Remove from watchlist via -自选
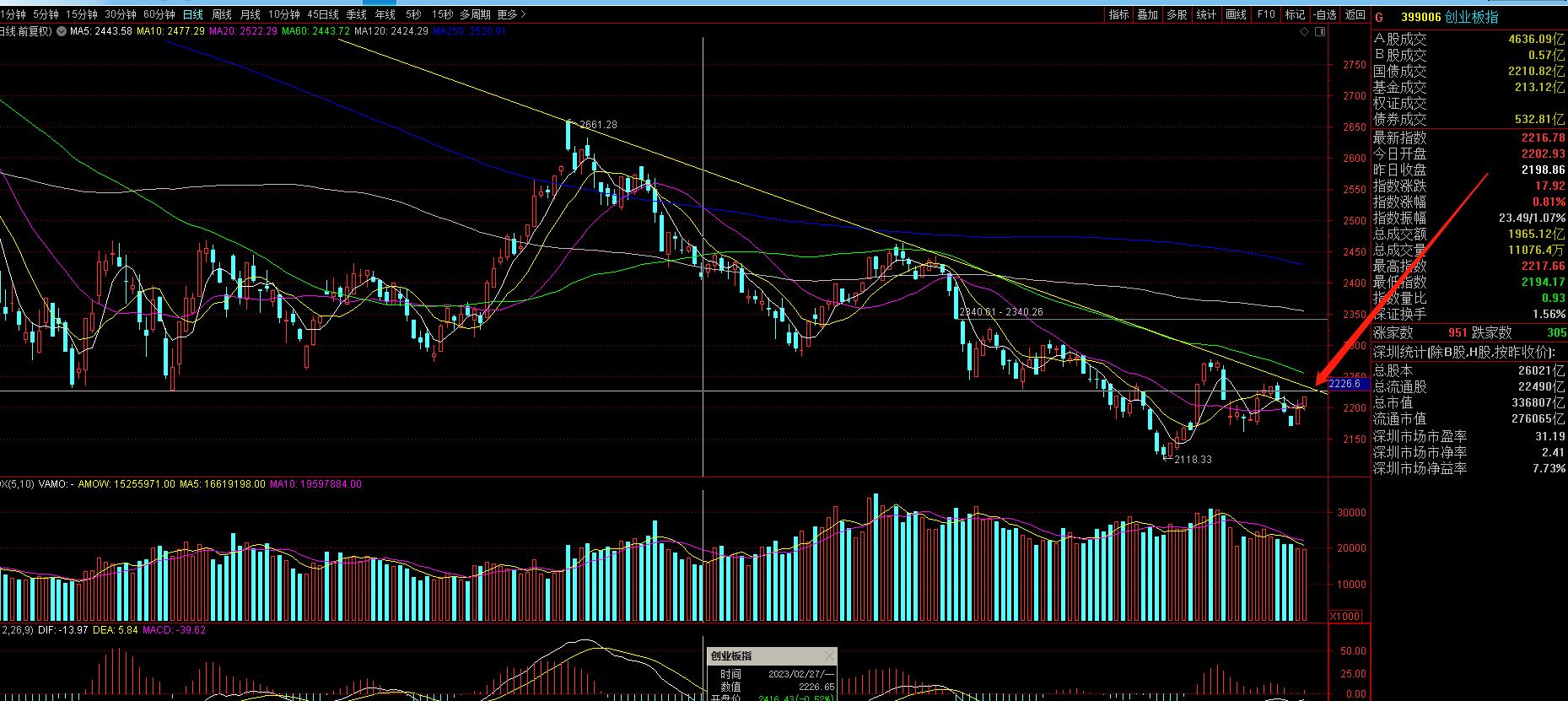Viewport: 1568px width, 701px height. tap(1325, 14)
